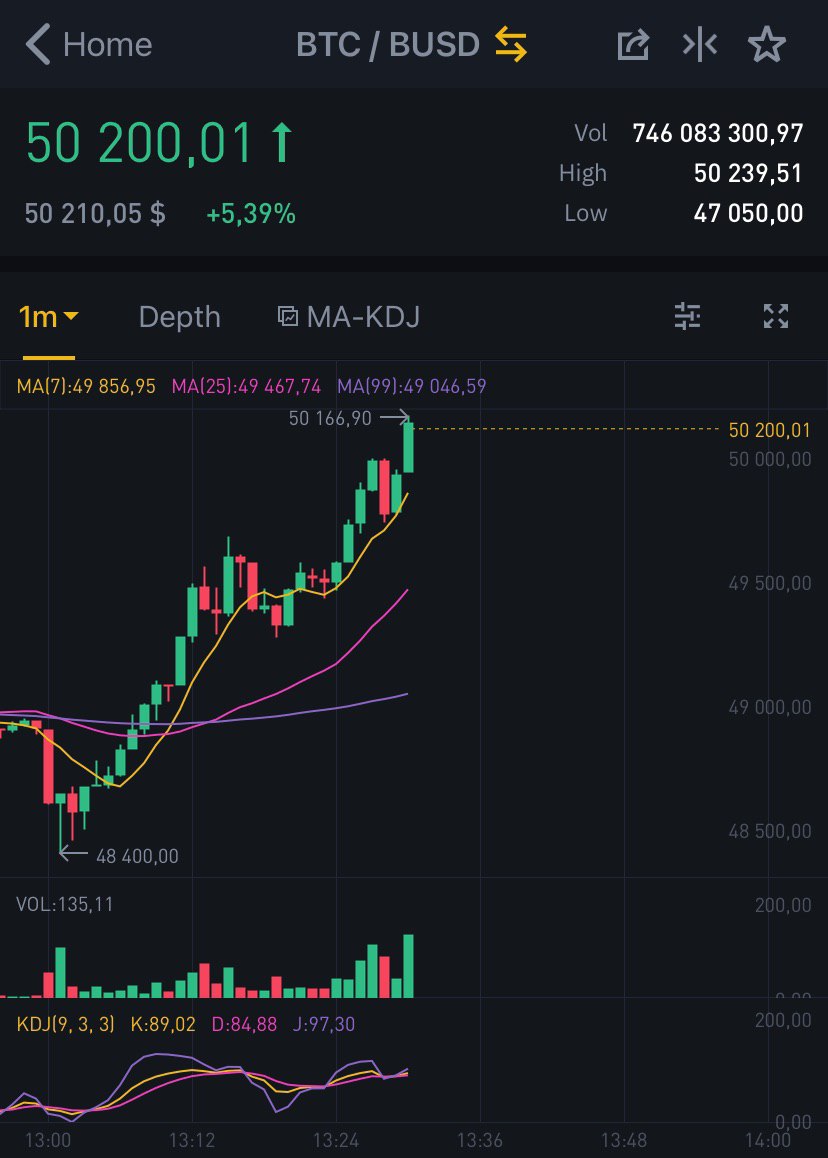
Task: Tap the MA(25):49 467,74 label
Action: [x=247, y=386]
